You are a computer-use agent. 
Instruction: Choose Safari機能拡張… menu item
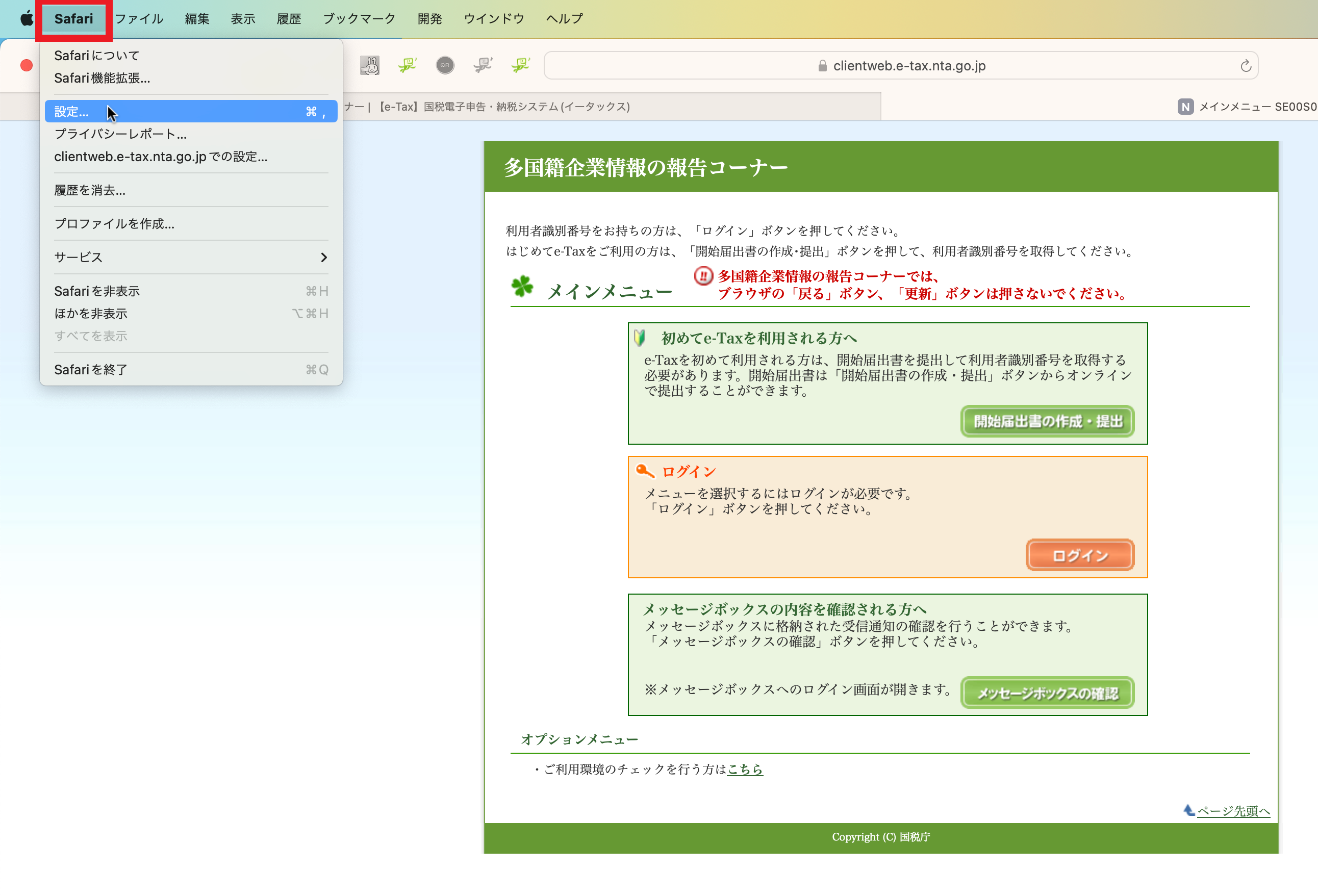click(191, 78)
